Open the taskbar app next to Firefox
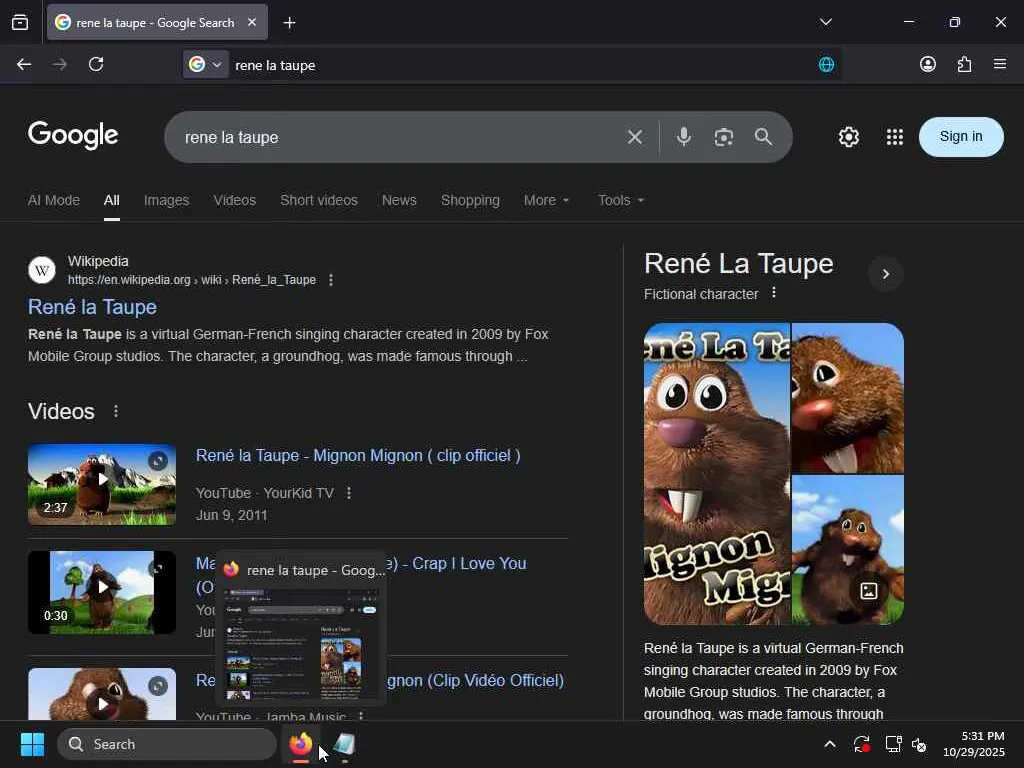 coord(344,744)
